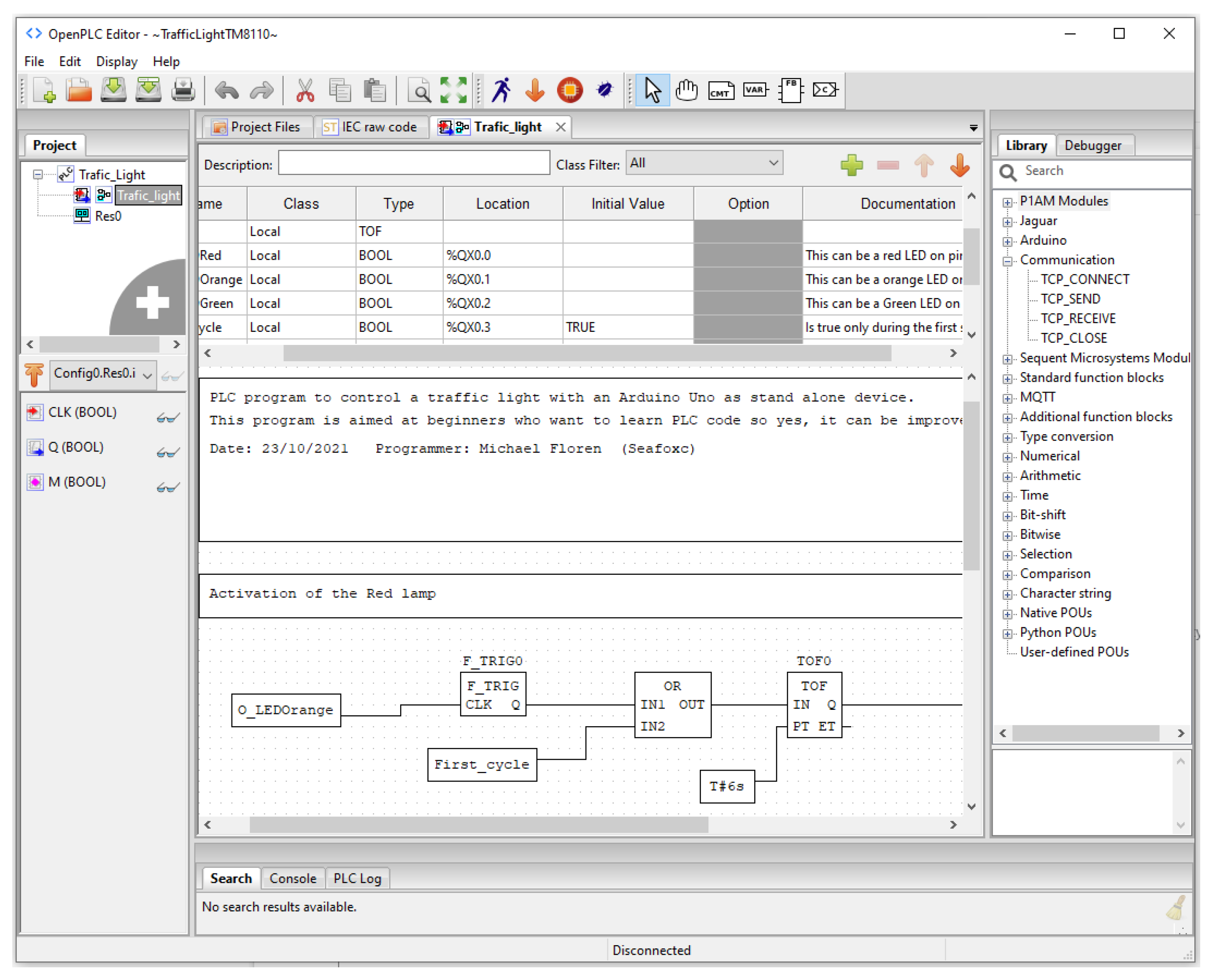Image resolution: width=1212 pixels, height=980 pixels.
Task: Switch to the IEC raw code tab
Action: (x=370, y=127)
